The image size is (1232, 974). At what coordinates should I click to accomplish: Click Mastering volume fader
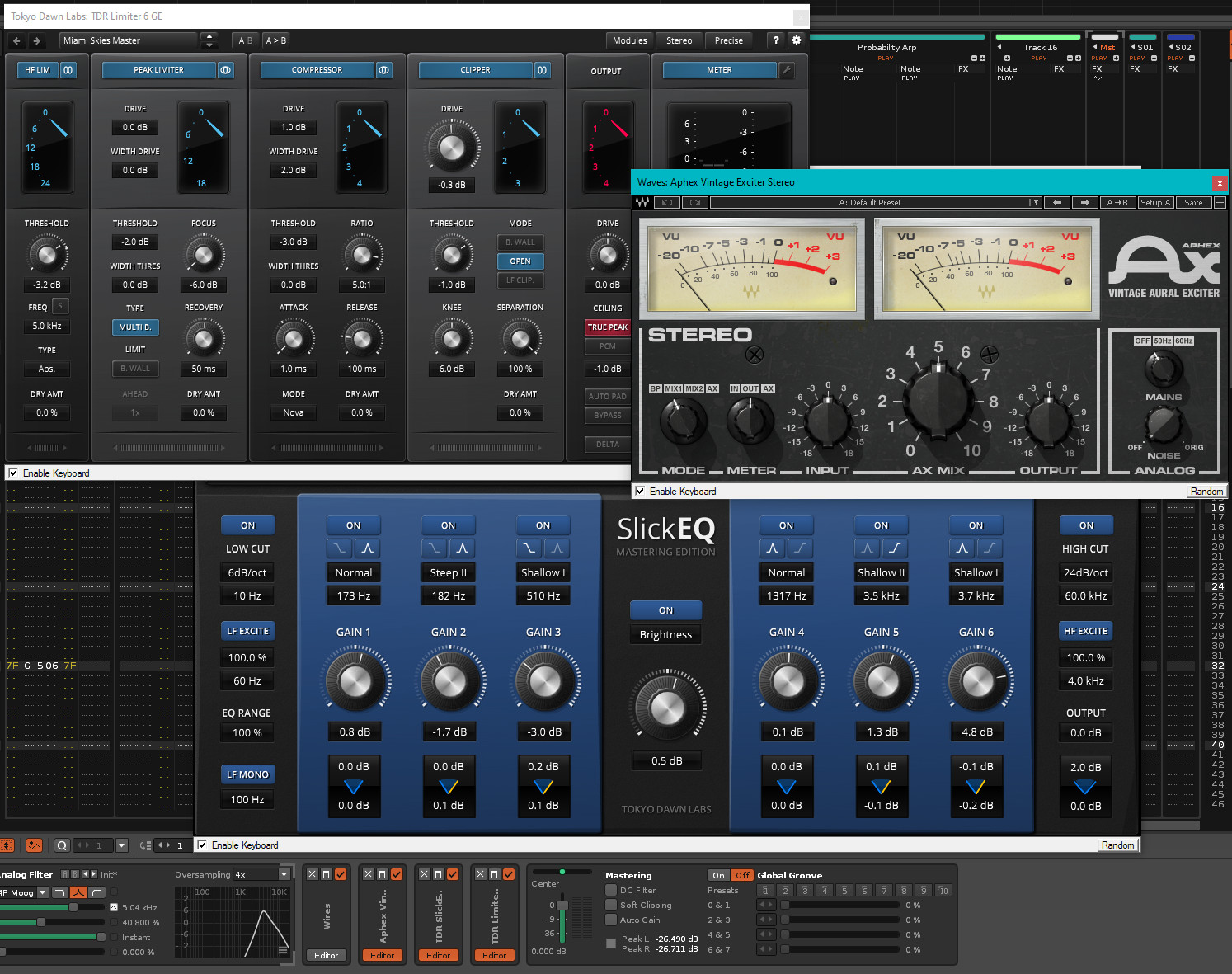click(562, 906)
